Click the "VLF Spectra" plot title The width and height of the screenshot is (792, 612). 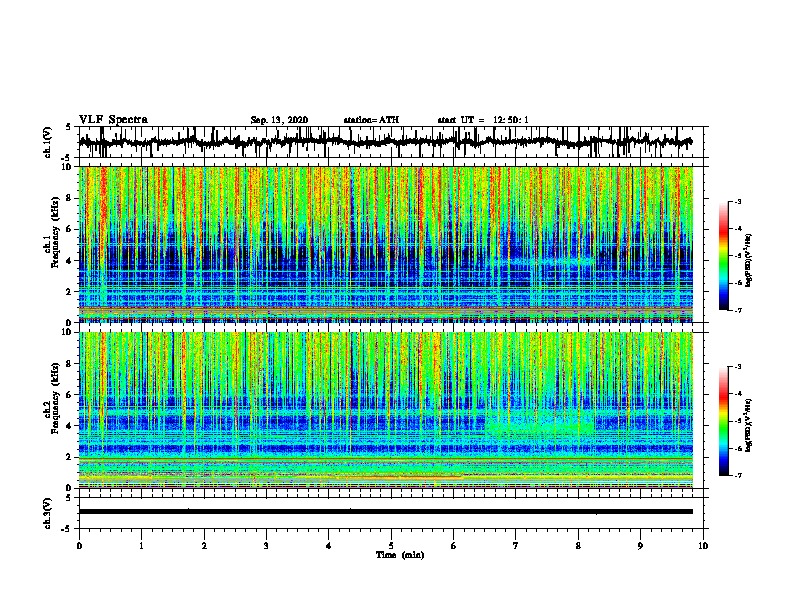[x=113, y=120]
